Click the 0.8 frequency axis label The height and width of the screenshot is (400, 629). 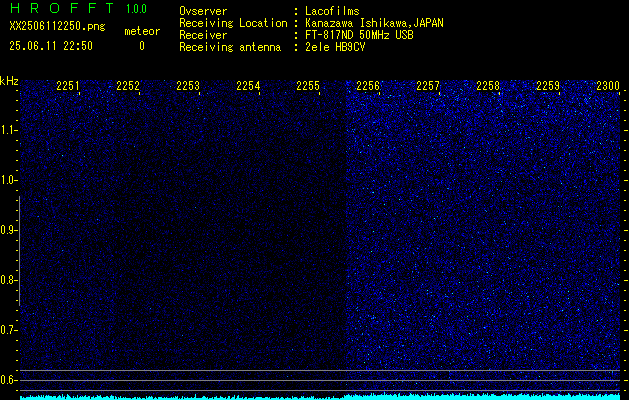pos(7,280)
